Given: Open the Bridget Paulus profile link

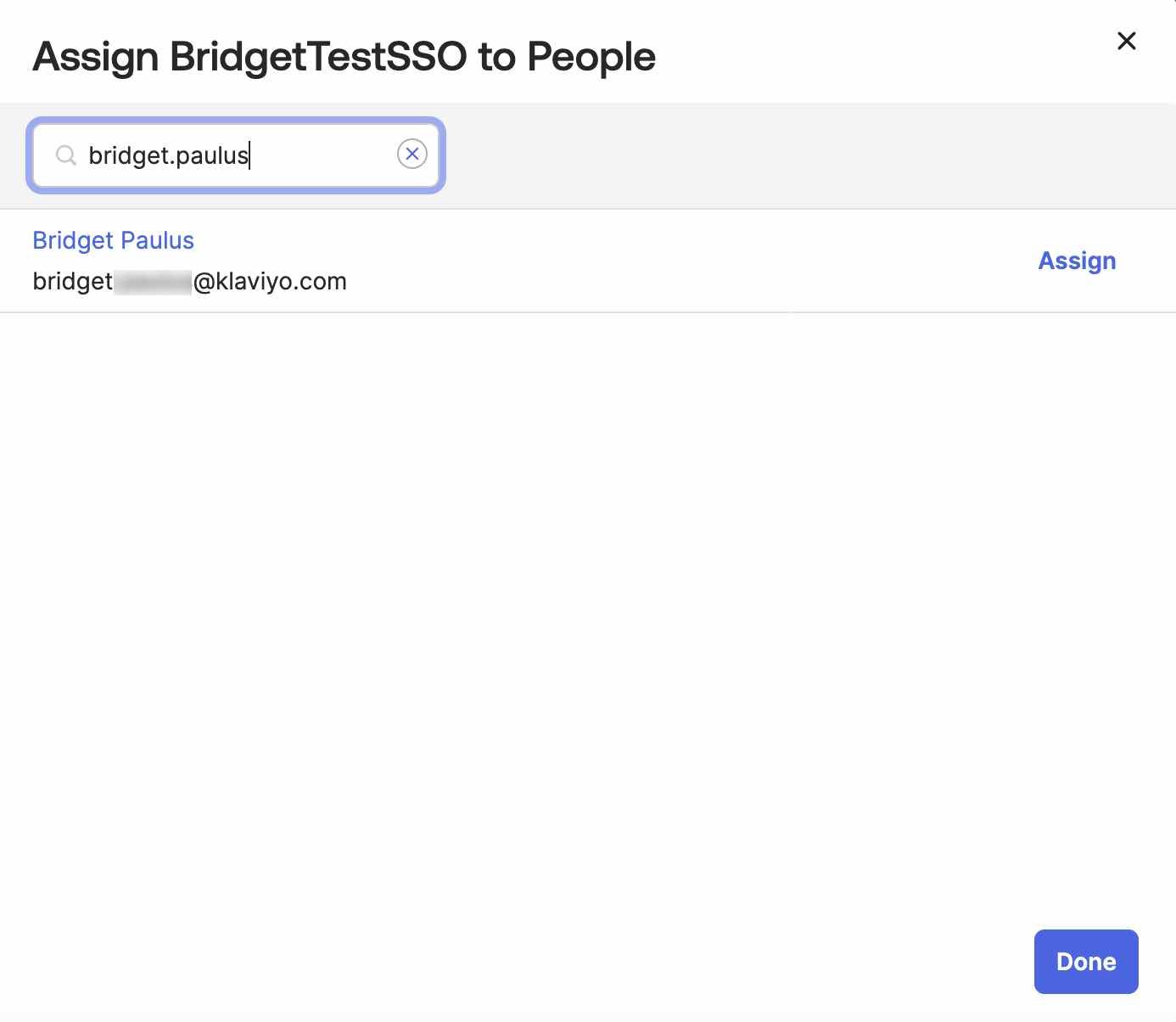Looking at the screenshot, I should pos(113,240).
